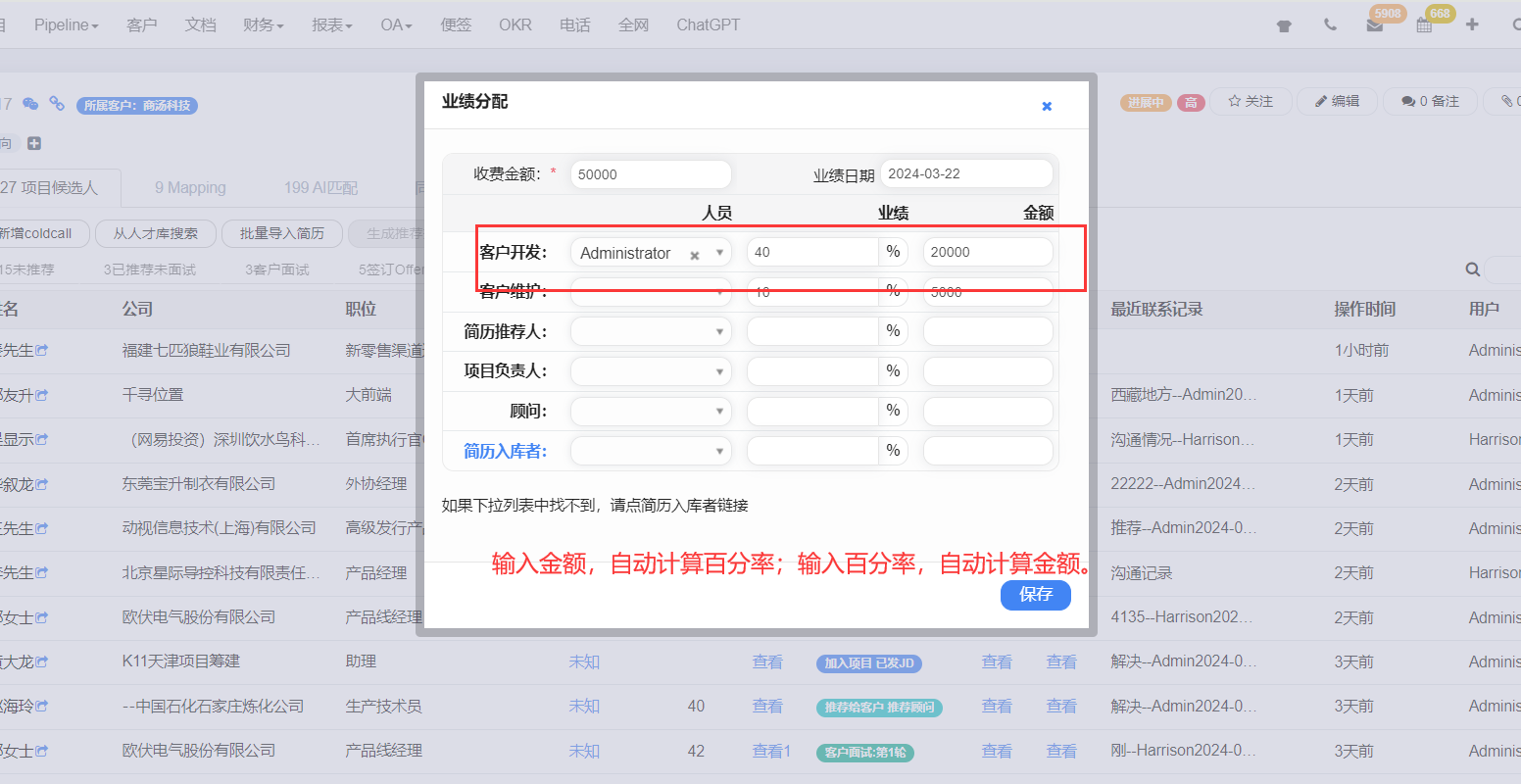
Task: Click the 关注 button
Action: pyautogui.click(x=1251, y=101)
